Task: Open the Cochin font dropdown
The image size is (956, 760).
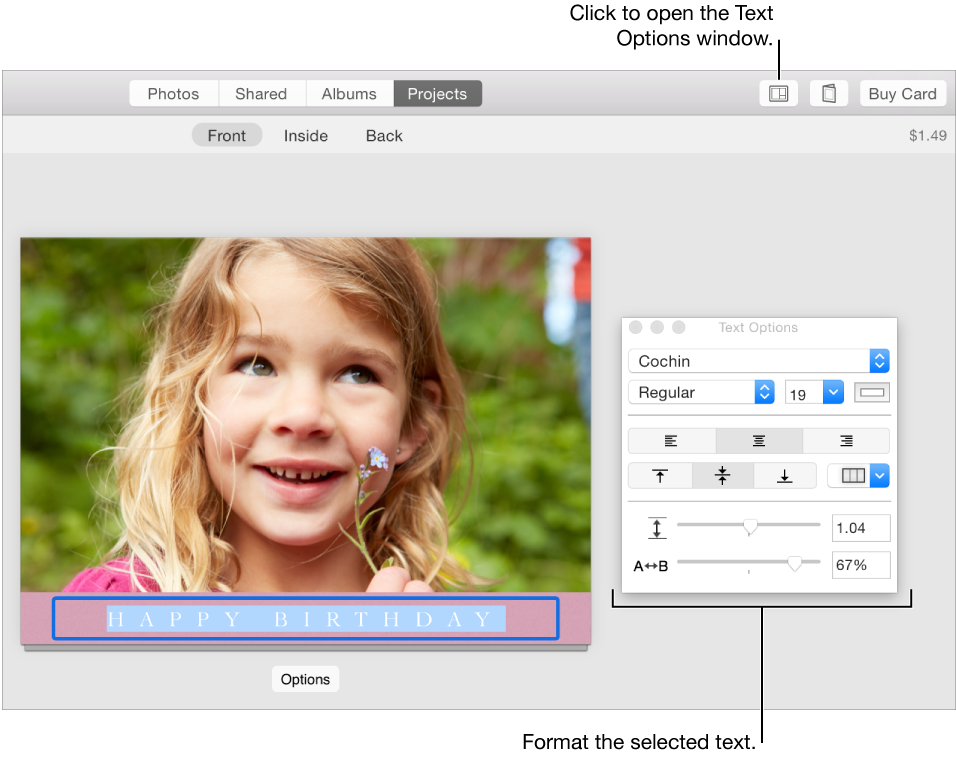Action: click(758, 361)
